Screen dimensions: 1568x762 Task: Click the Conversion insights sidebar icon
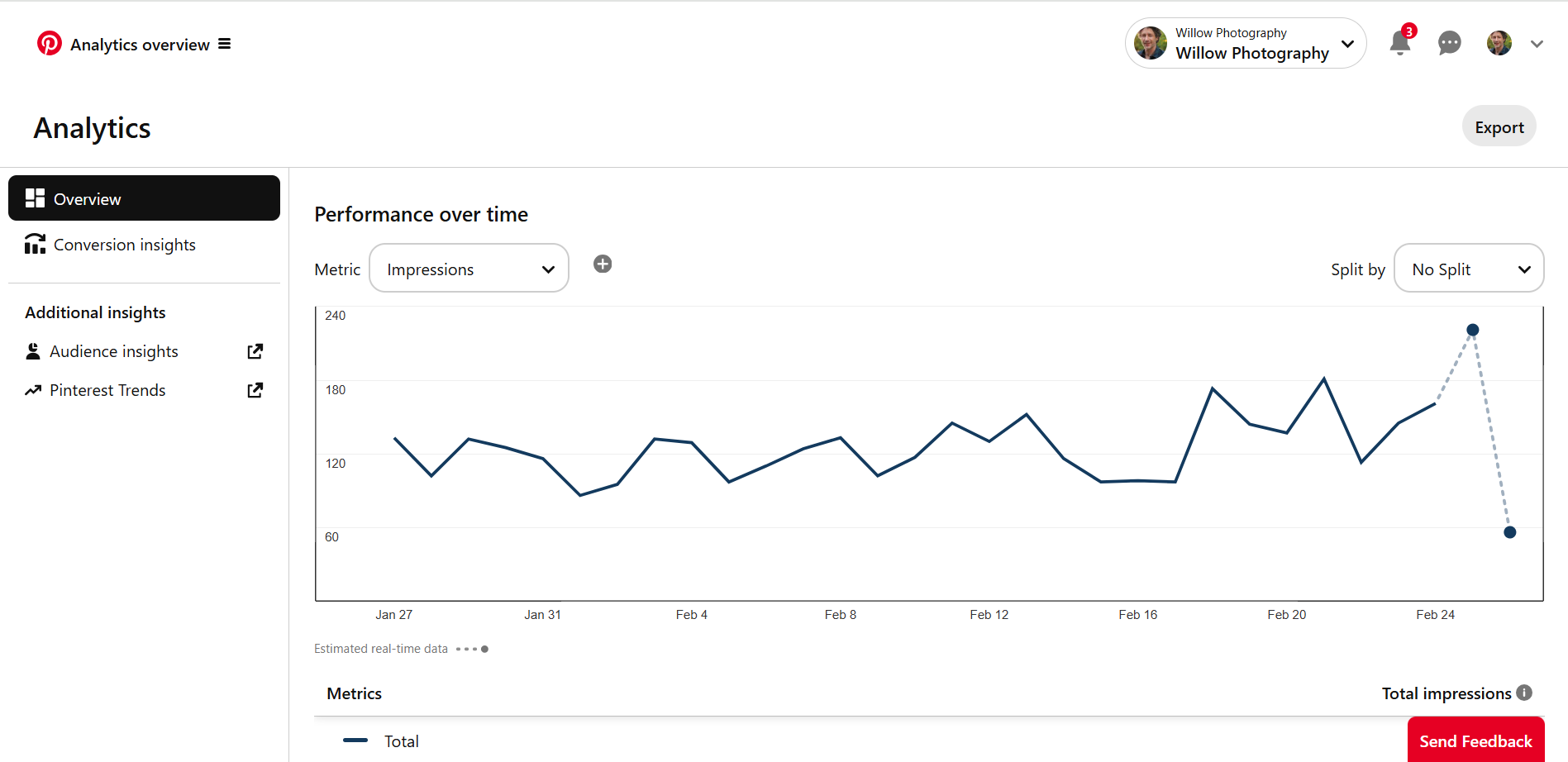pos(34,244)
